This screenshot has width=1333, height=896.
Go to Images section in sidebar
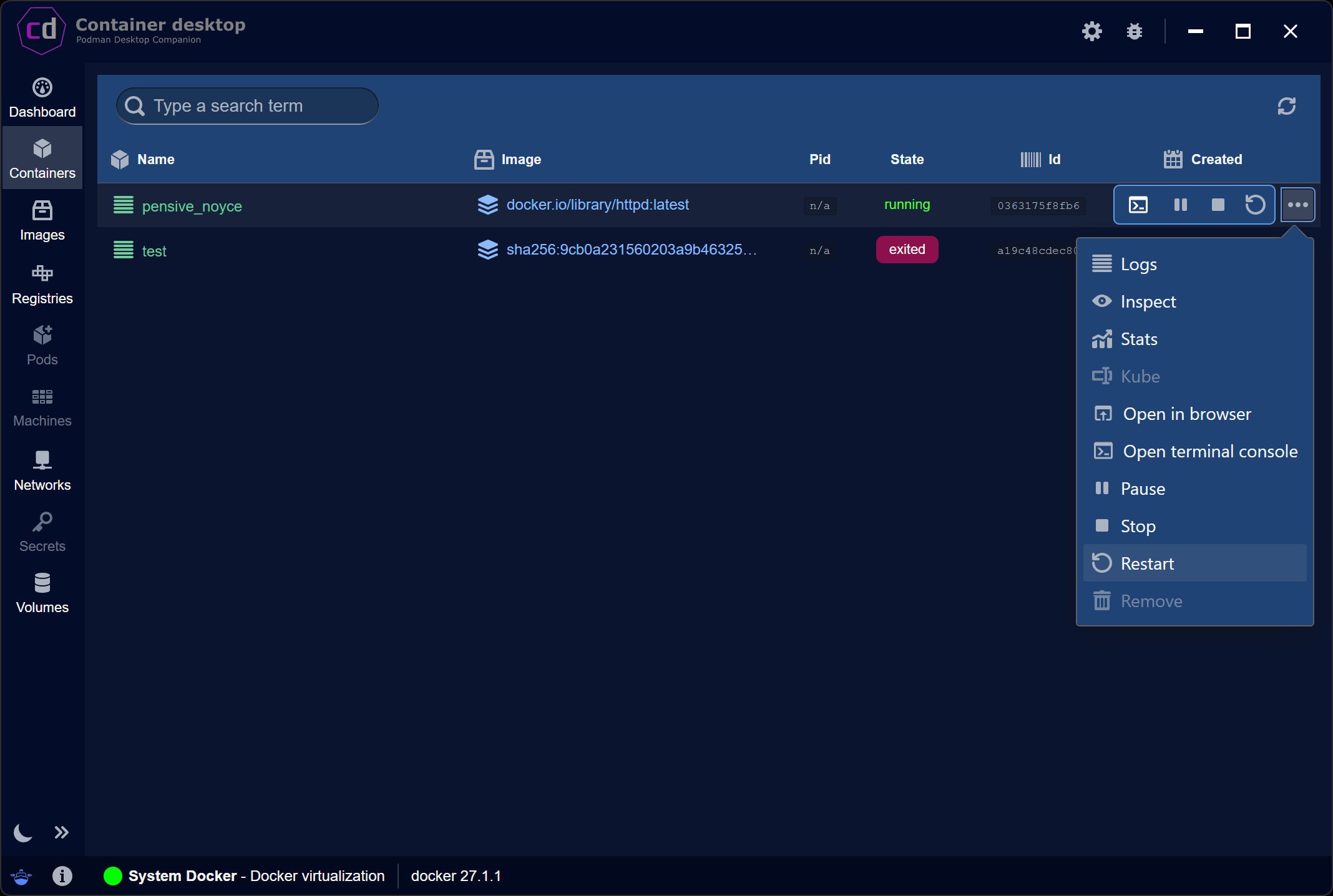click(x=42, y=220)
